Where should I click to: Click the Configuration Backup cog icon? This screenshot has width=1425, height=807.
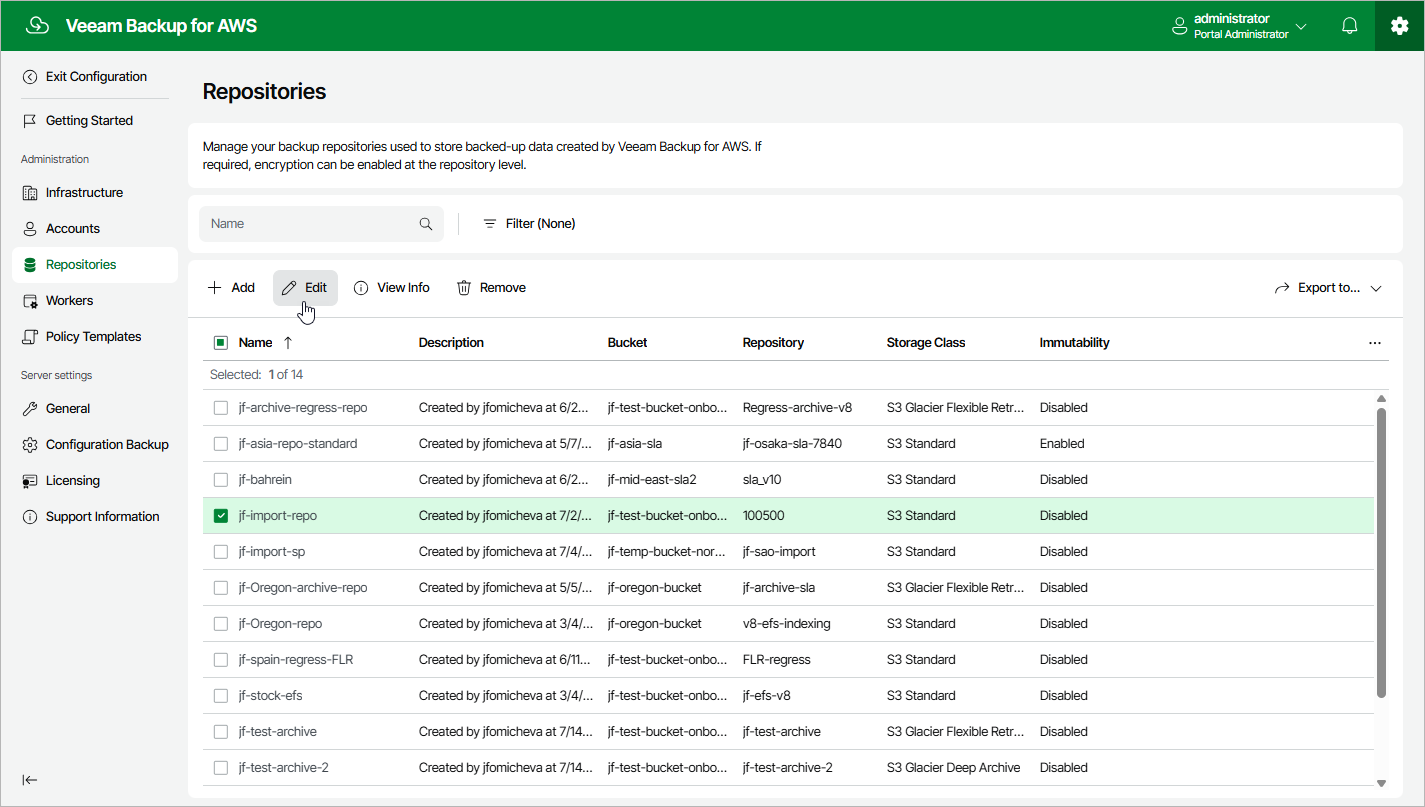(30, 445)
